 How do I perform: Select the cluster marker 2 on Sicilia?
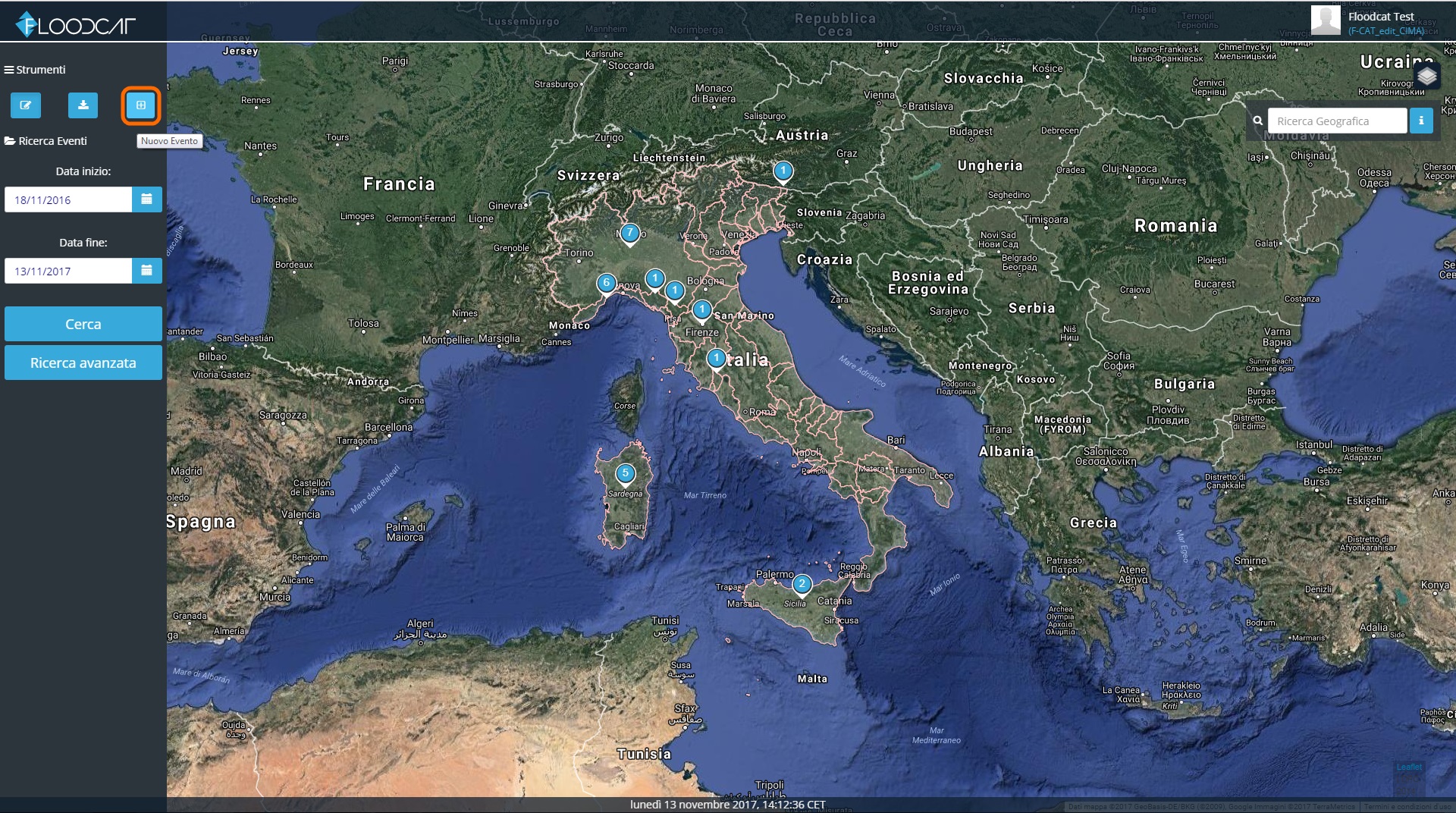[x=802, y=585]
